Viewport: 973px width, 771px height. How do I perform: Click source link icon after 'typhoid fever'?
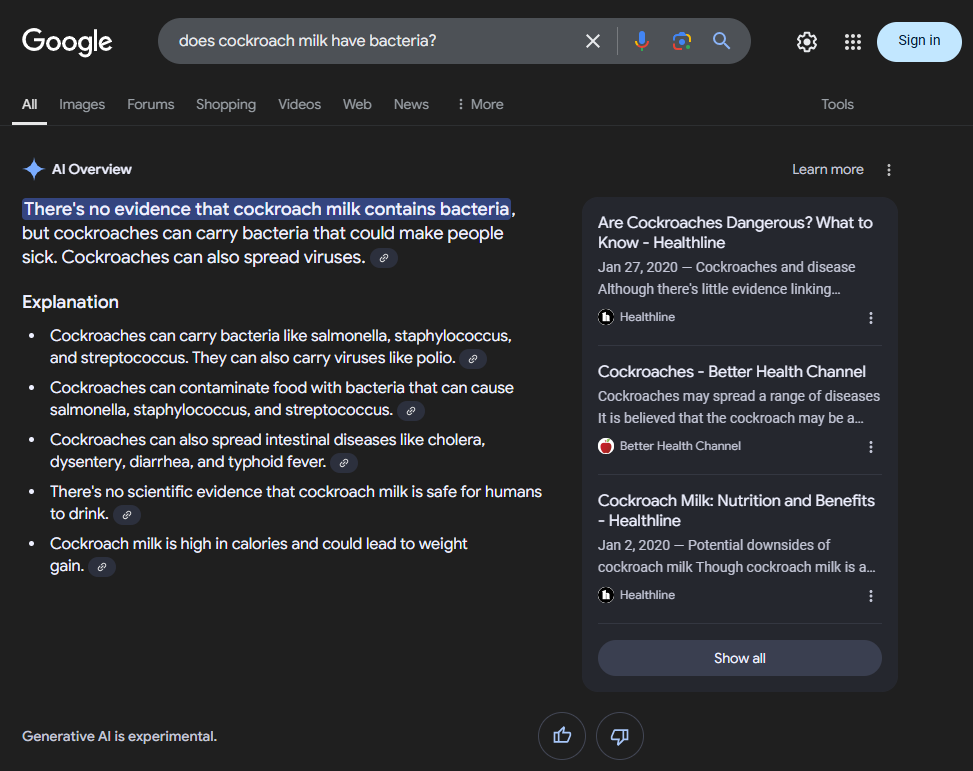pyautogui.click(x=344, y=463)
